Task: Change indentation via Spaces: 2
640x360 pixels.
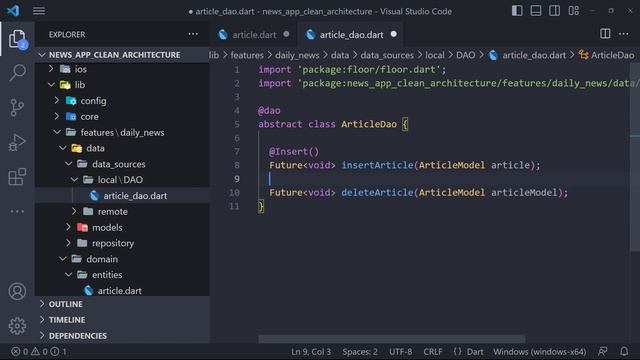Action: 360,351
